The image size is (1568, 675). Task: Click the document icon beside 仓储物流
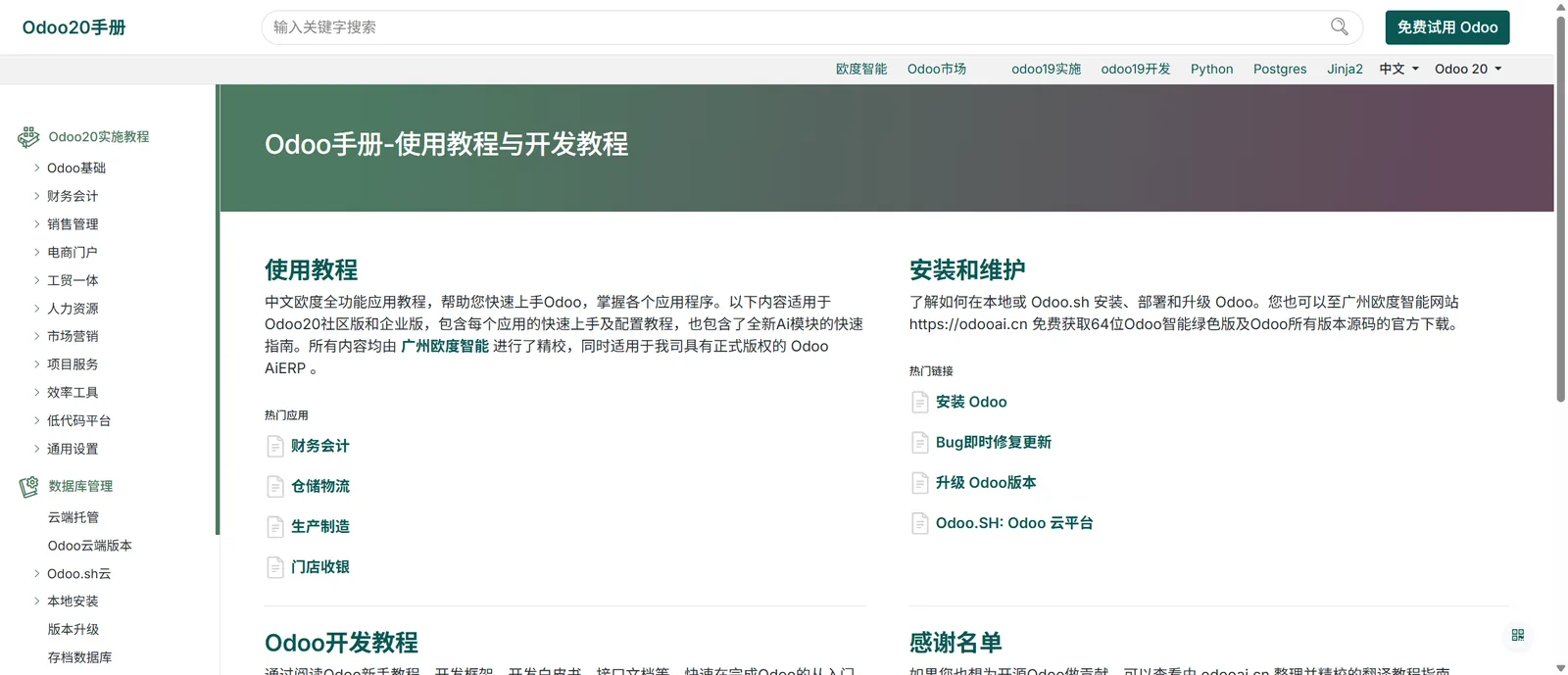(x=275, y=487)
